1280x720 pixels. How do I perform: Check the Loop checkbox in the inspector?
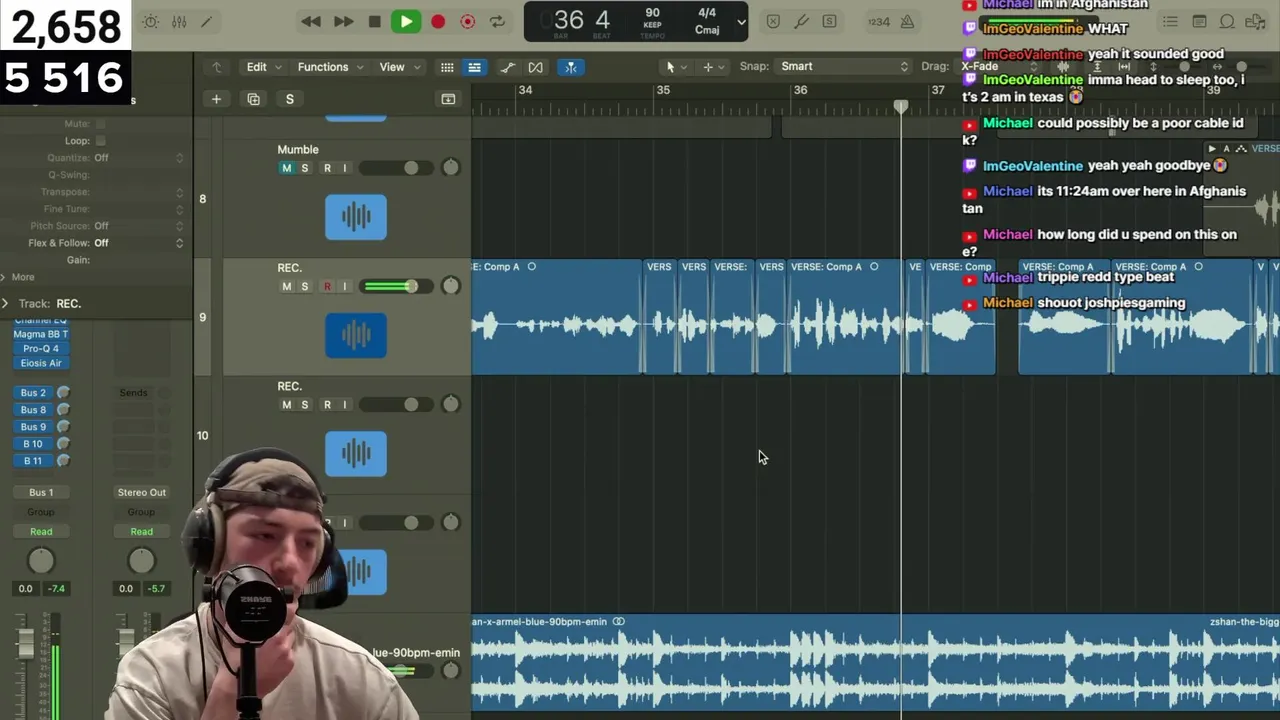tap(100, 141)
